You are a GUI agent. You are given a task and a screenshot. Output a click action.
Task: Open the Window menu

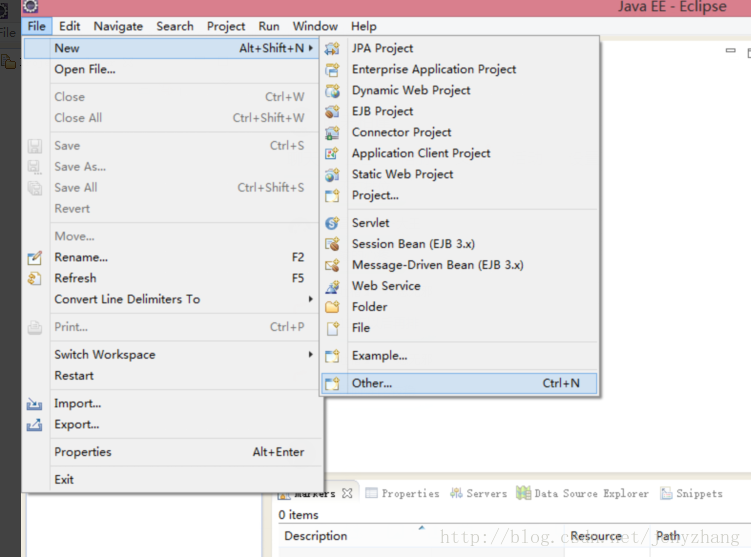coord(315,26)
